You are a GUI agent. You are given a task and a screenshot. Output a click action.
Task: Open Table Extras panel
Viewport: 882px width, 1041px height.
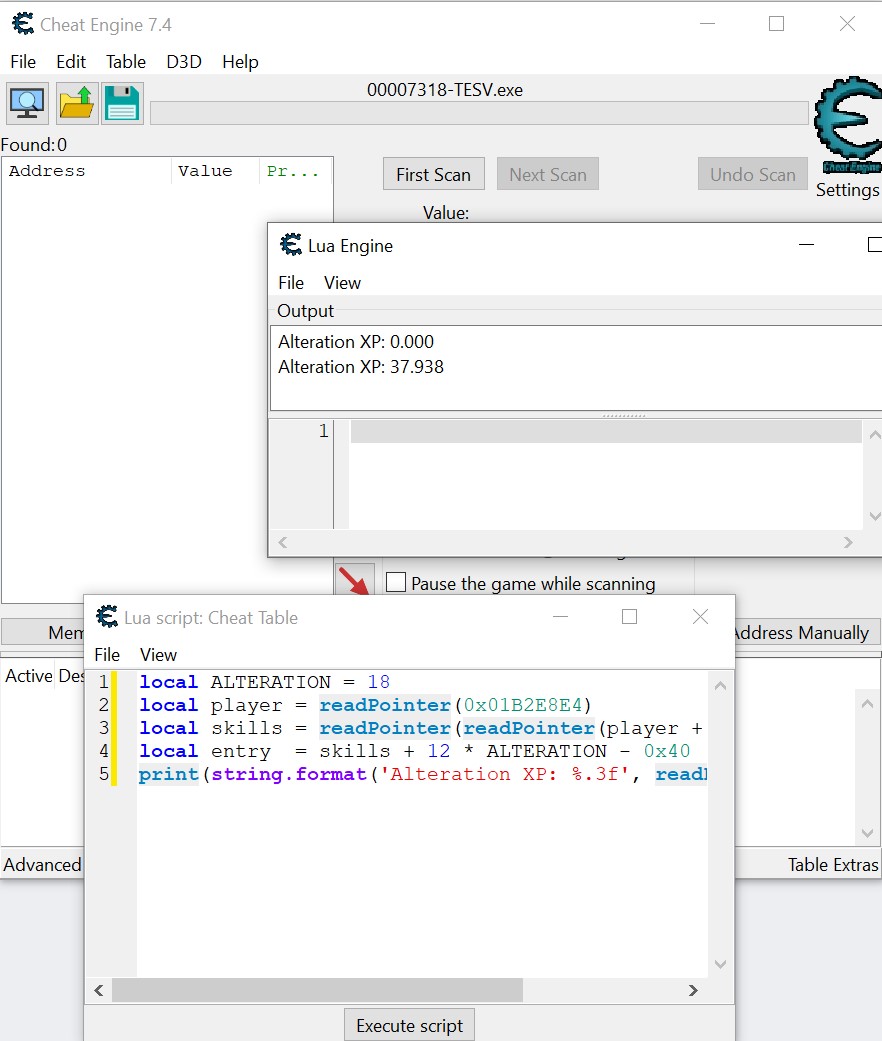coord(833,864)
